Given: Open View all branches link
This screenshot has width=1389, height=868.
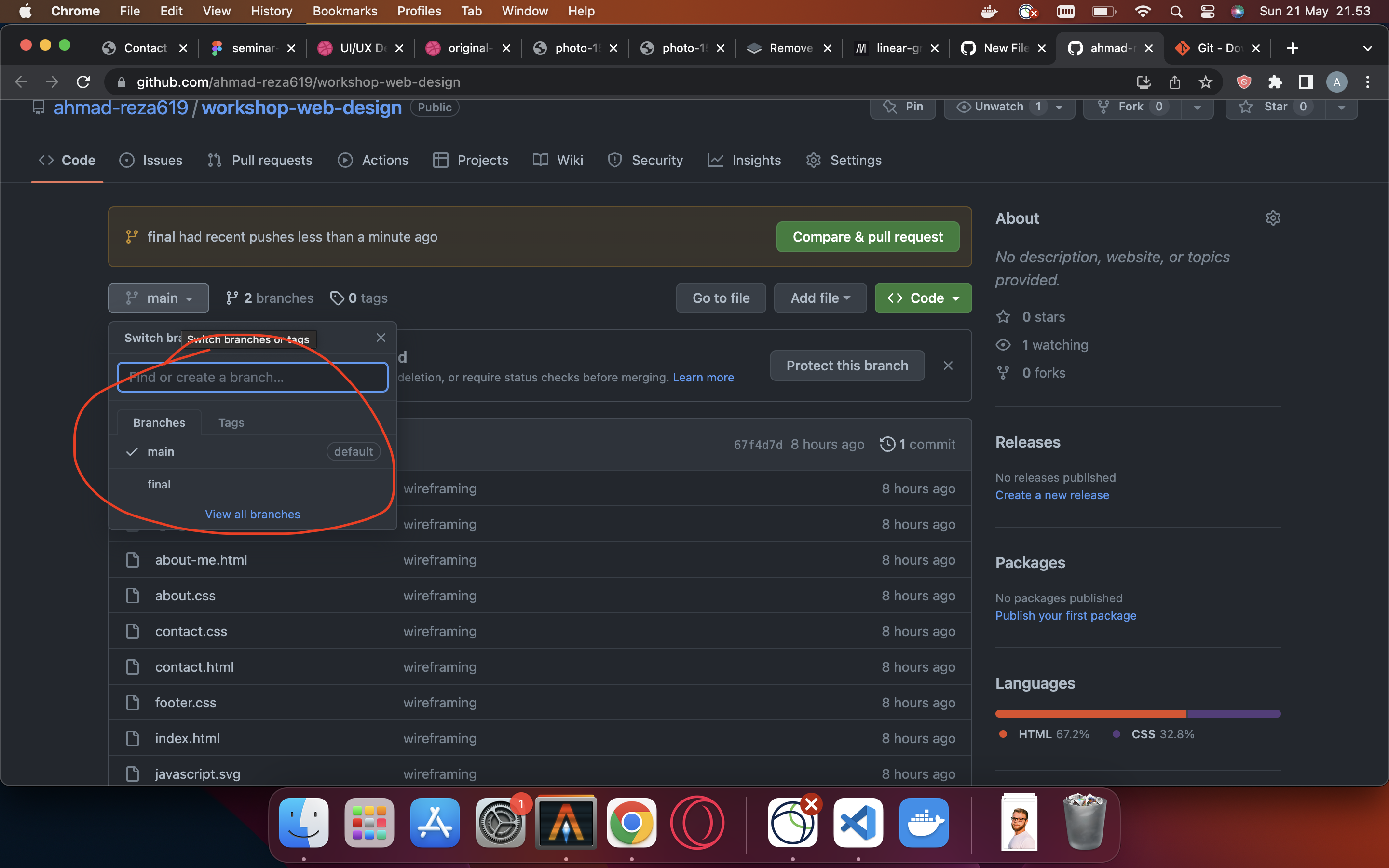Looking at the screenshot, I should pyautogui.click(x=253, y=514).
